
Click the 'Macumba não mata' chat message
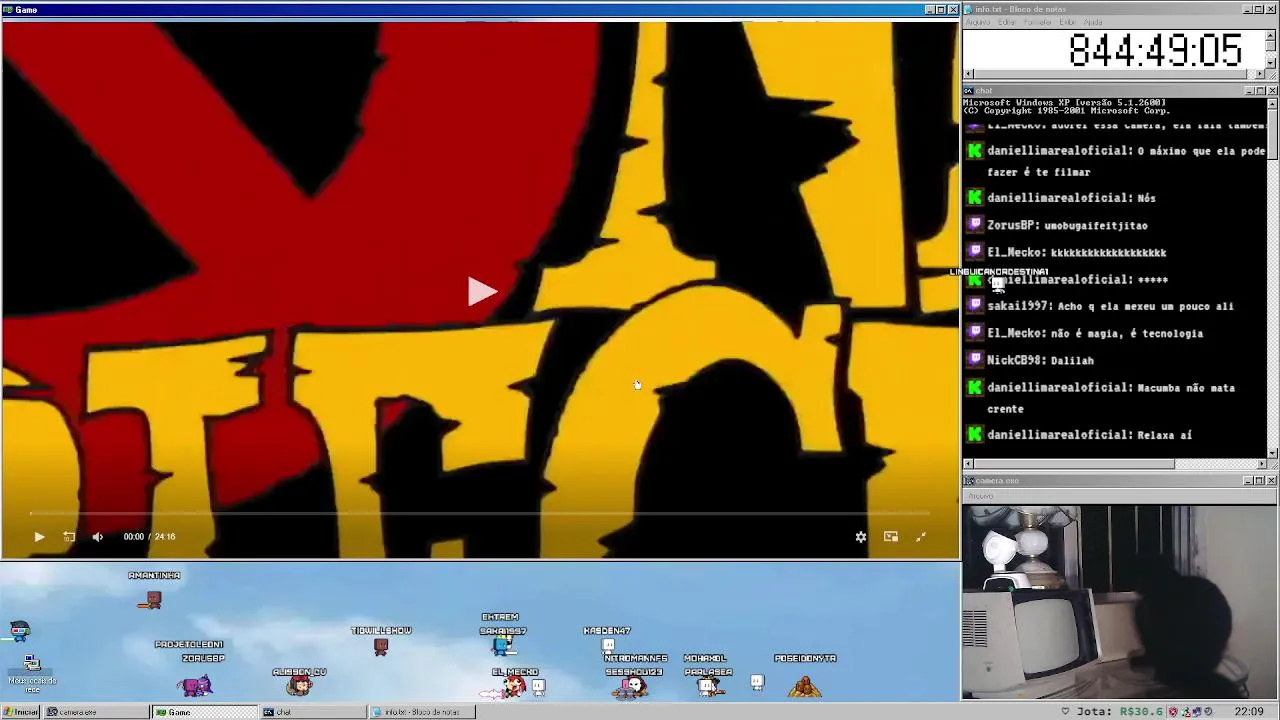pos(1186,388)
